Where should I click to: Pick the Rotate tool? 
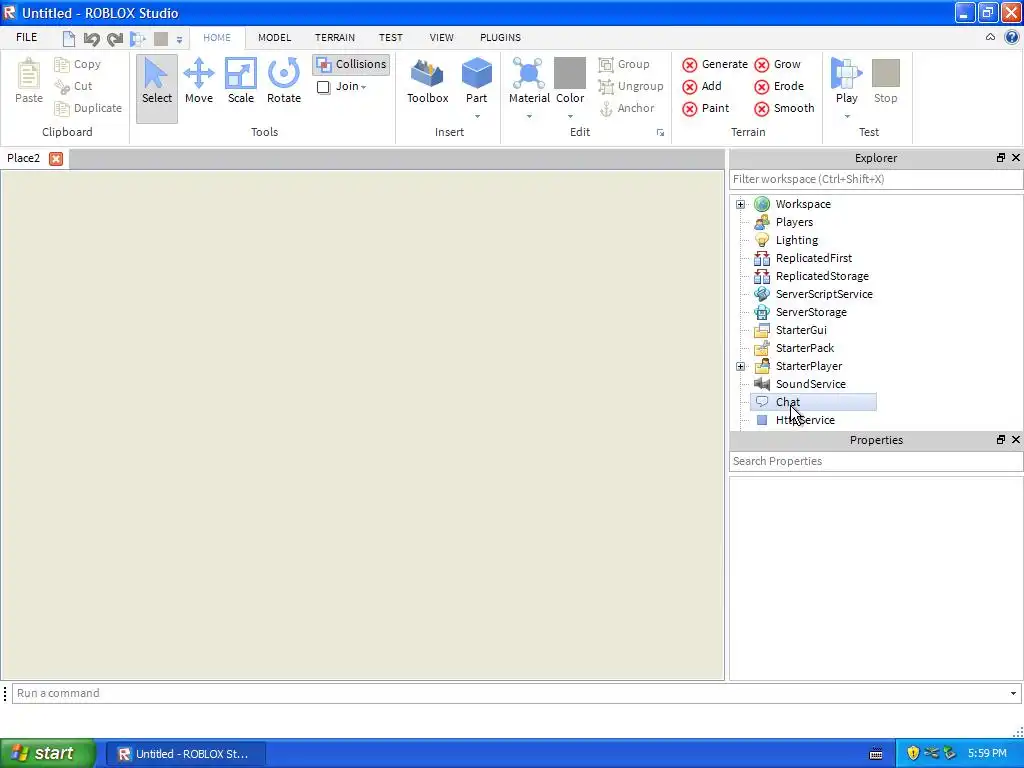click(283, 82)
